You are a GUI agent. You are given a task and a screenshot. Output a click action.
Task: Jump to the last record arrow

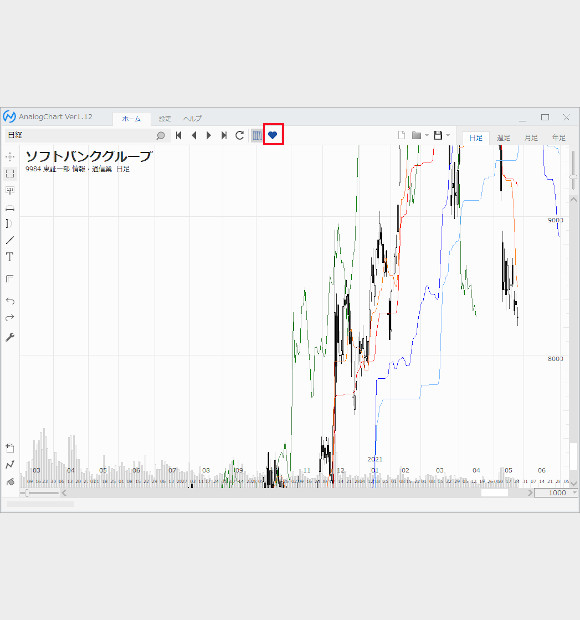pos(224,135)
